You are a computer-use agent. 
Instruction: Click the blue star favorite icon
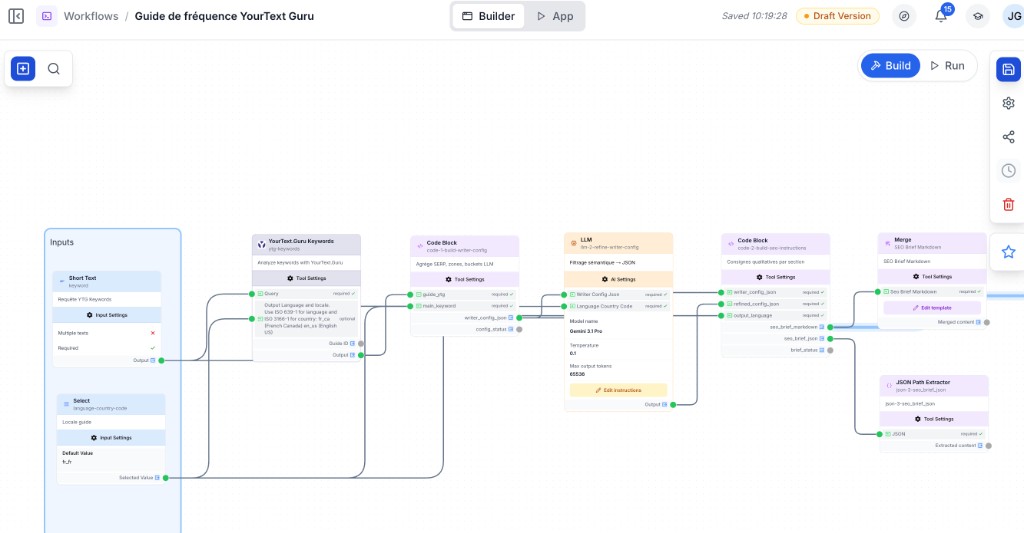[1008, 251]
